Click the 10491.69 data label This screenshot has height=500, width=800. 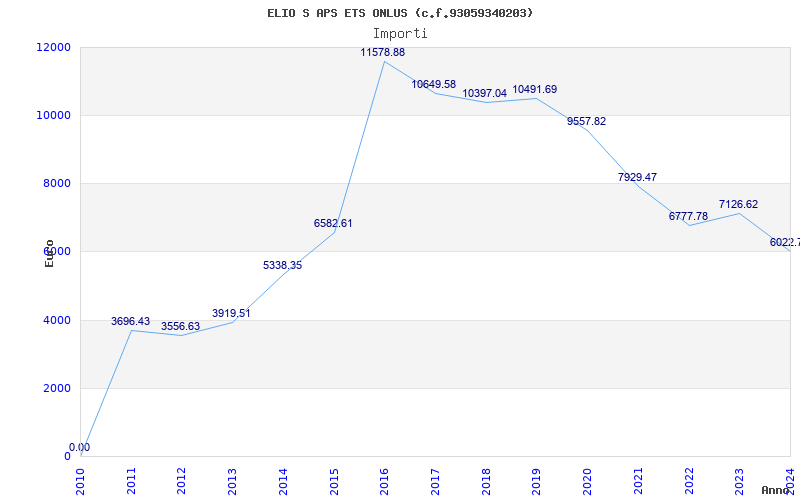(x=535, y=89)
